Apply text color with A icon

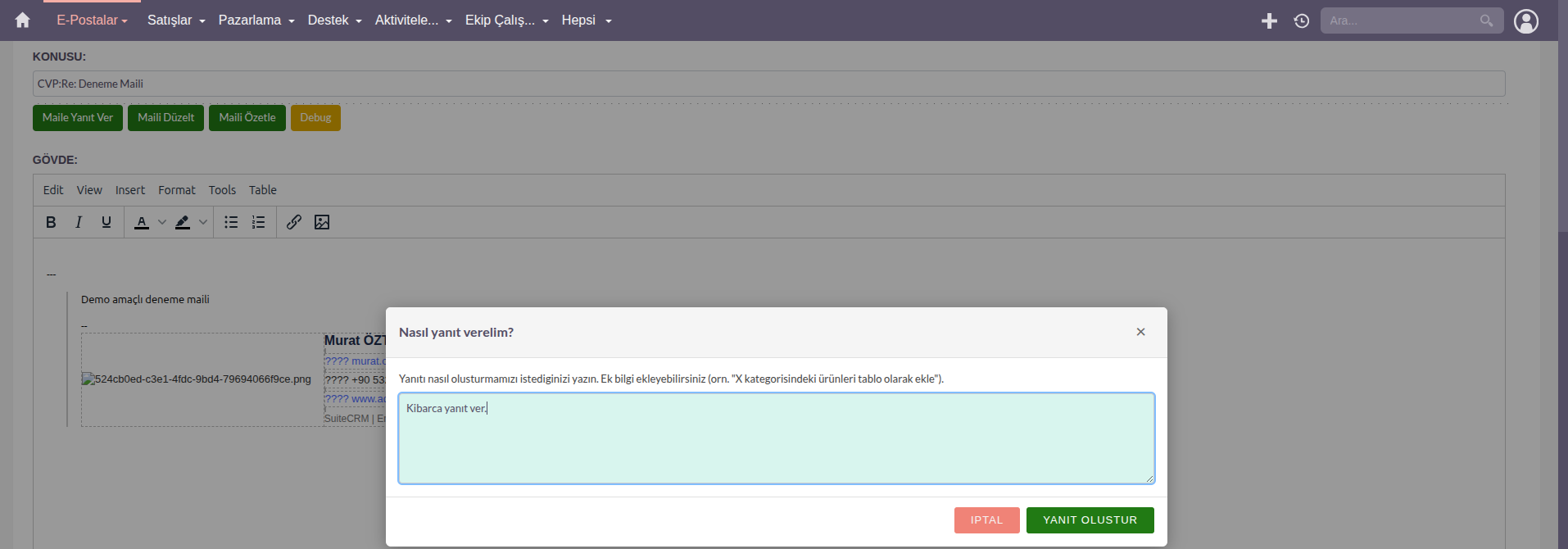(x=142, y=222)
